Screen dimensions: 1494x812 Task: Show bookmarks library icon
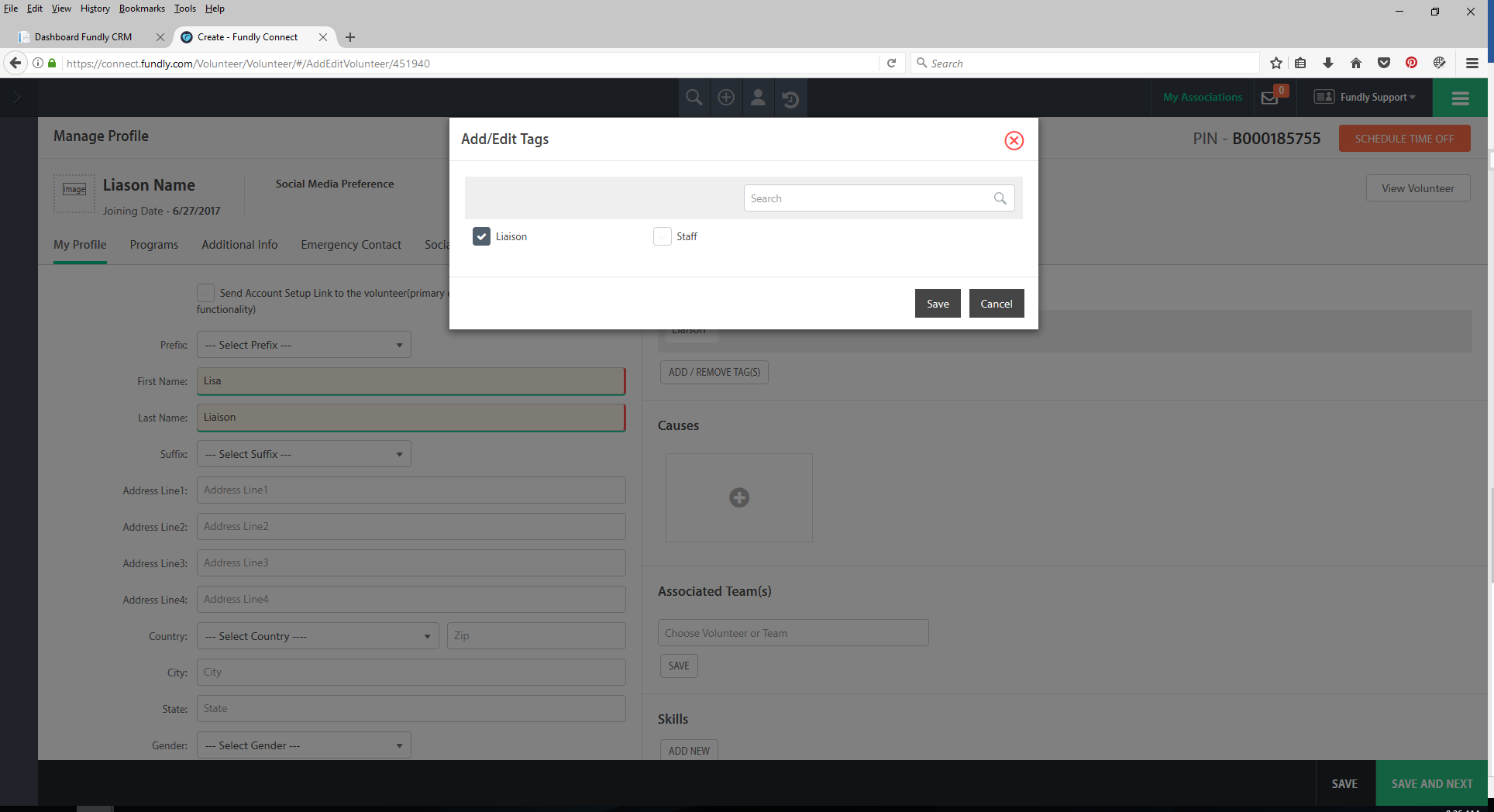1301,63
